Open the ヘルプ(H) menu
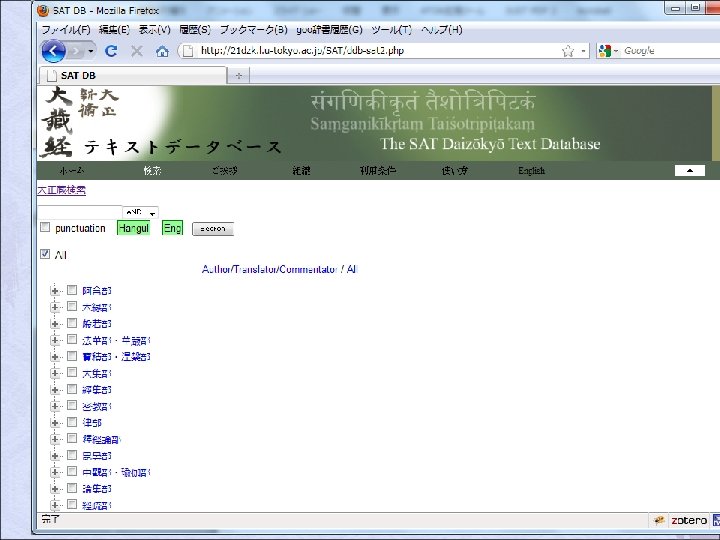The image size is (720, 540). 441,30
